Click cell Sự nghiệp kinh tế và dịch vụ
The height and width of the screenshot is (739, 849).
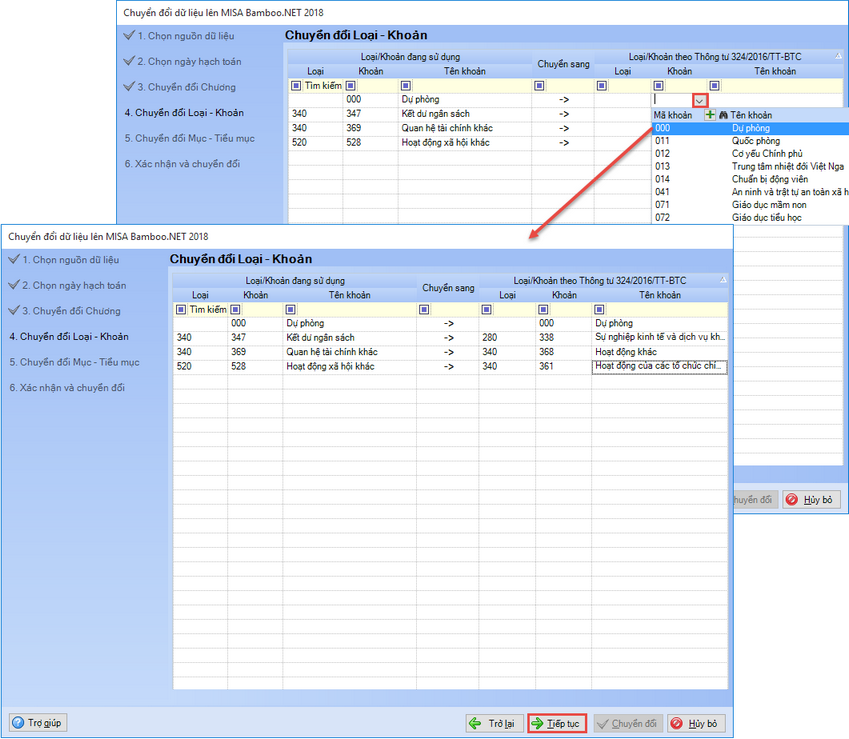[x=659, y=337]
